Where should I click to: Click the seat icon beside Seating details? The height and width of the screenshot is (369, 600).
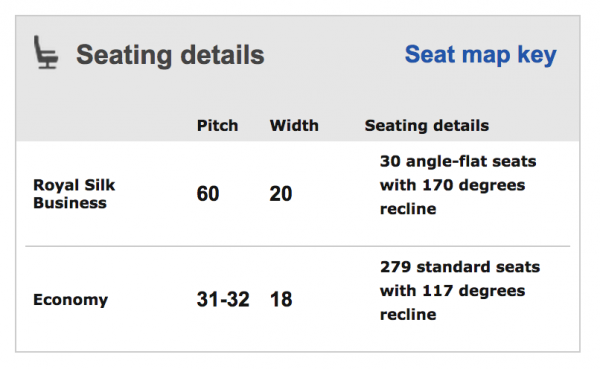pyautogui.click(x=46, y=52)
